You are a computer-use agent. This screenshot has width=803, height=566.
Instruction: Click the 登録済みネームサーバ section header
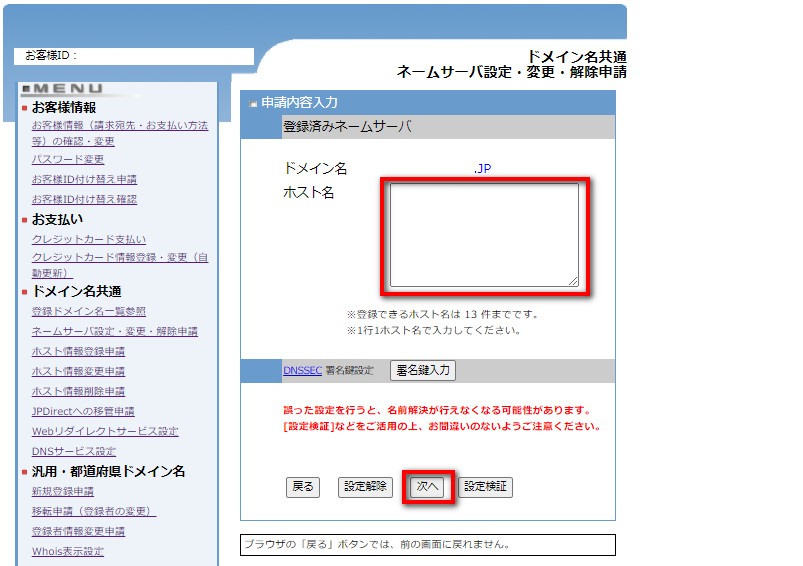coord(347,127)
